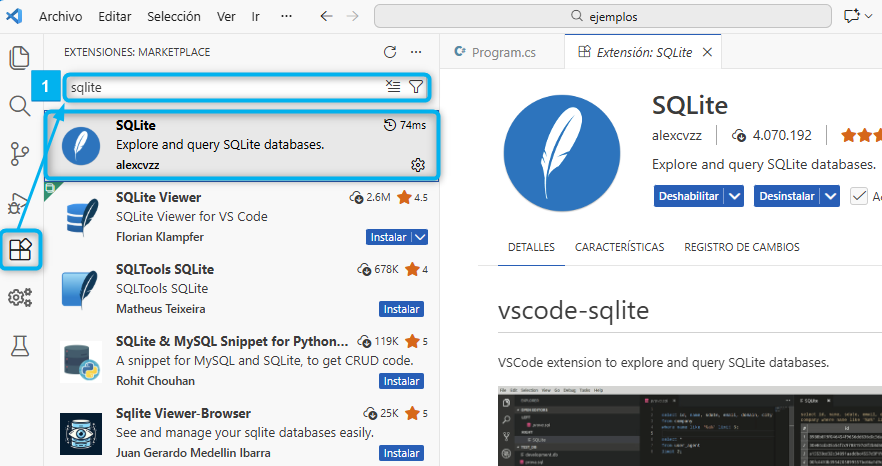Expand Instalar dropdown for SQLite Viewer
Image resolution: width=882 pixels, height=466 pixels.
click(x=420, y=237)
